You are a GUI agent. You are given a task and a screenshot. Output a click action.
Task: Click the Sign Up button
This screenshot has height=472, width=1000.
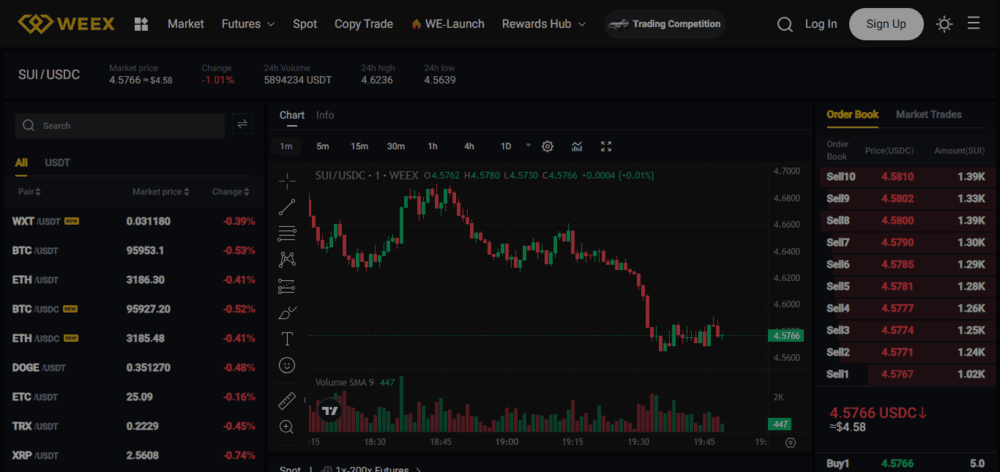click(x=886, y=24)
